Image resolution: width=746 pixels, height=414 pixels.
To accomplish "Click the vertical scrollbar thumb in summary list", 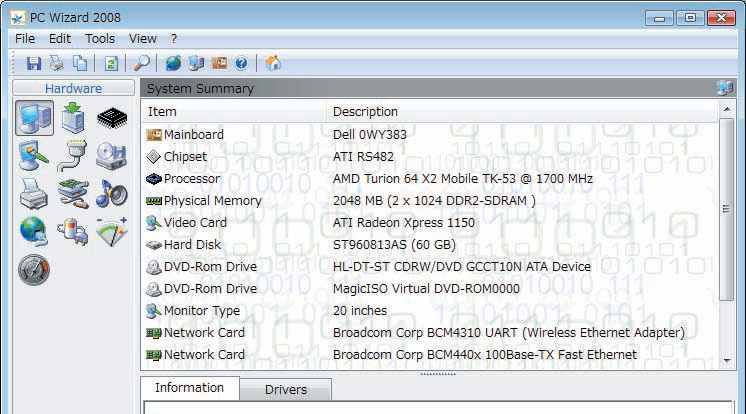I will coord(726,209).
